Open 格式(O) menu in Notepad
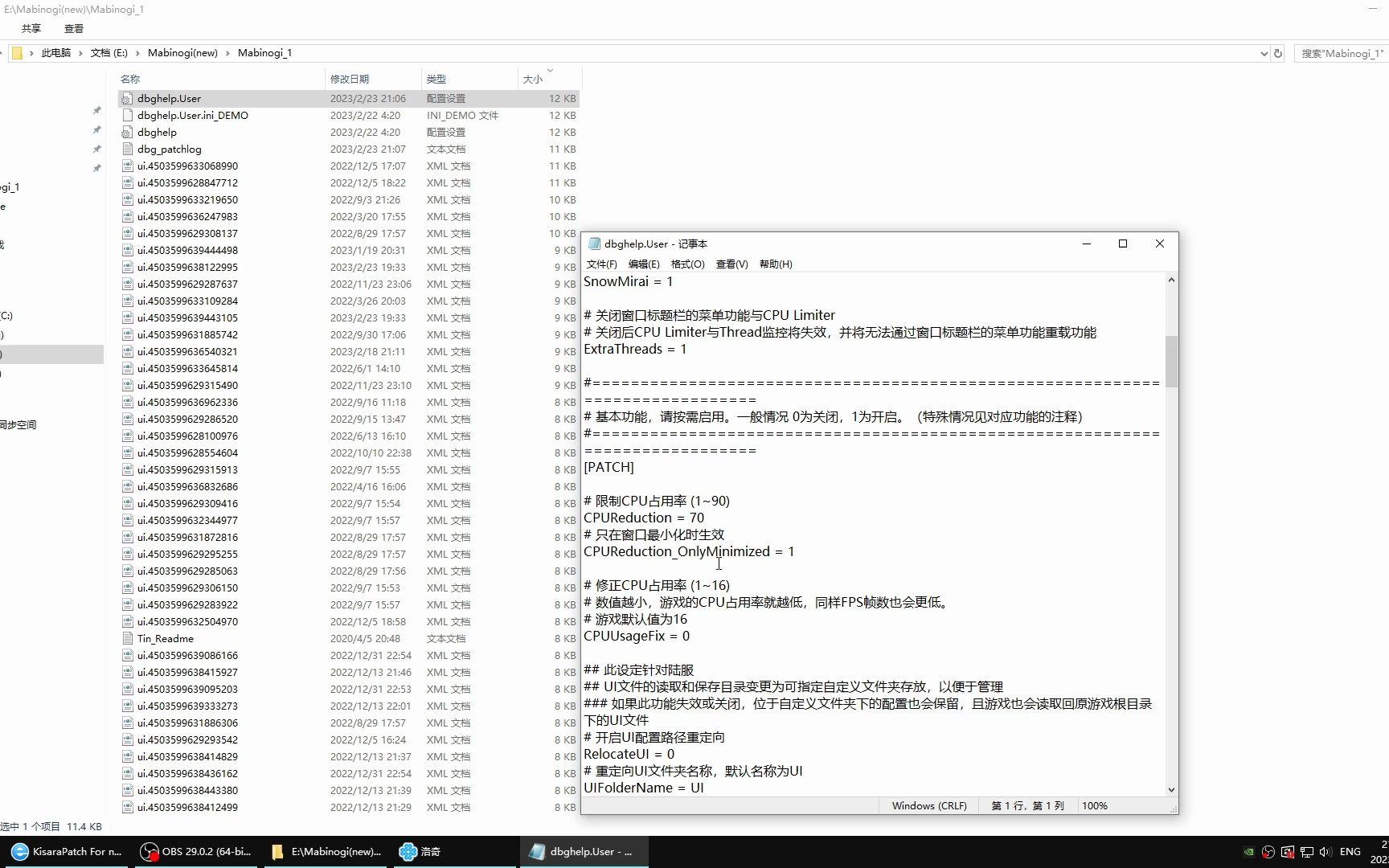The image size is (1389, 868). 687,264
